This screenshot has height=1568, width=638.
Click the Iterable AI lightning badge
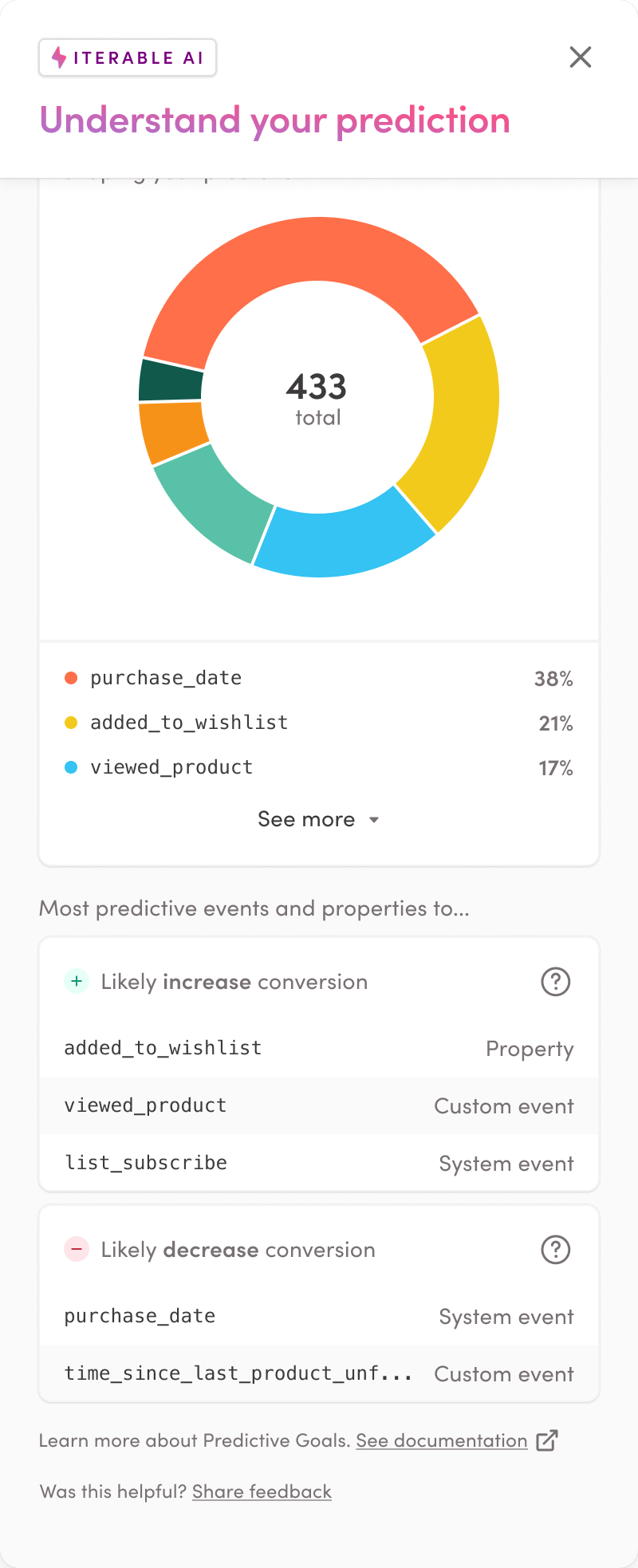128,57
